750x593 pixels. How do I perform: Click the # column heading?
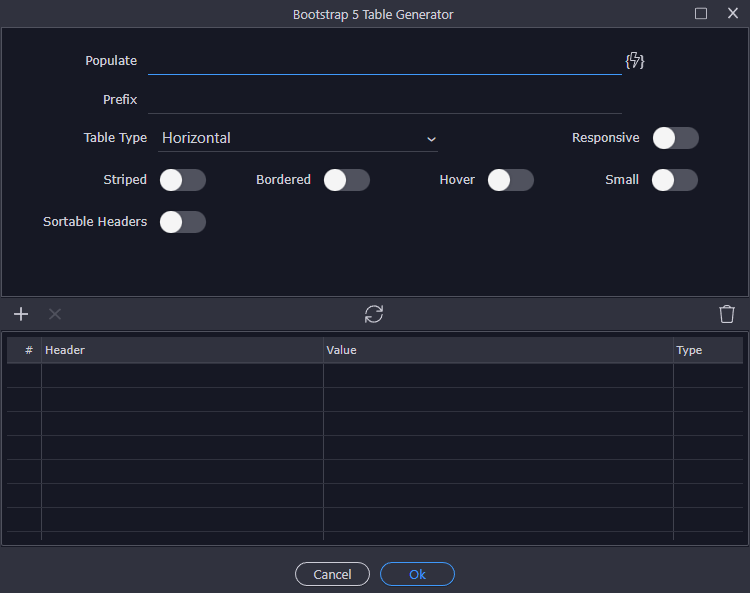point(24,350)
